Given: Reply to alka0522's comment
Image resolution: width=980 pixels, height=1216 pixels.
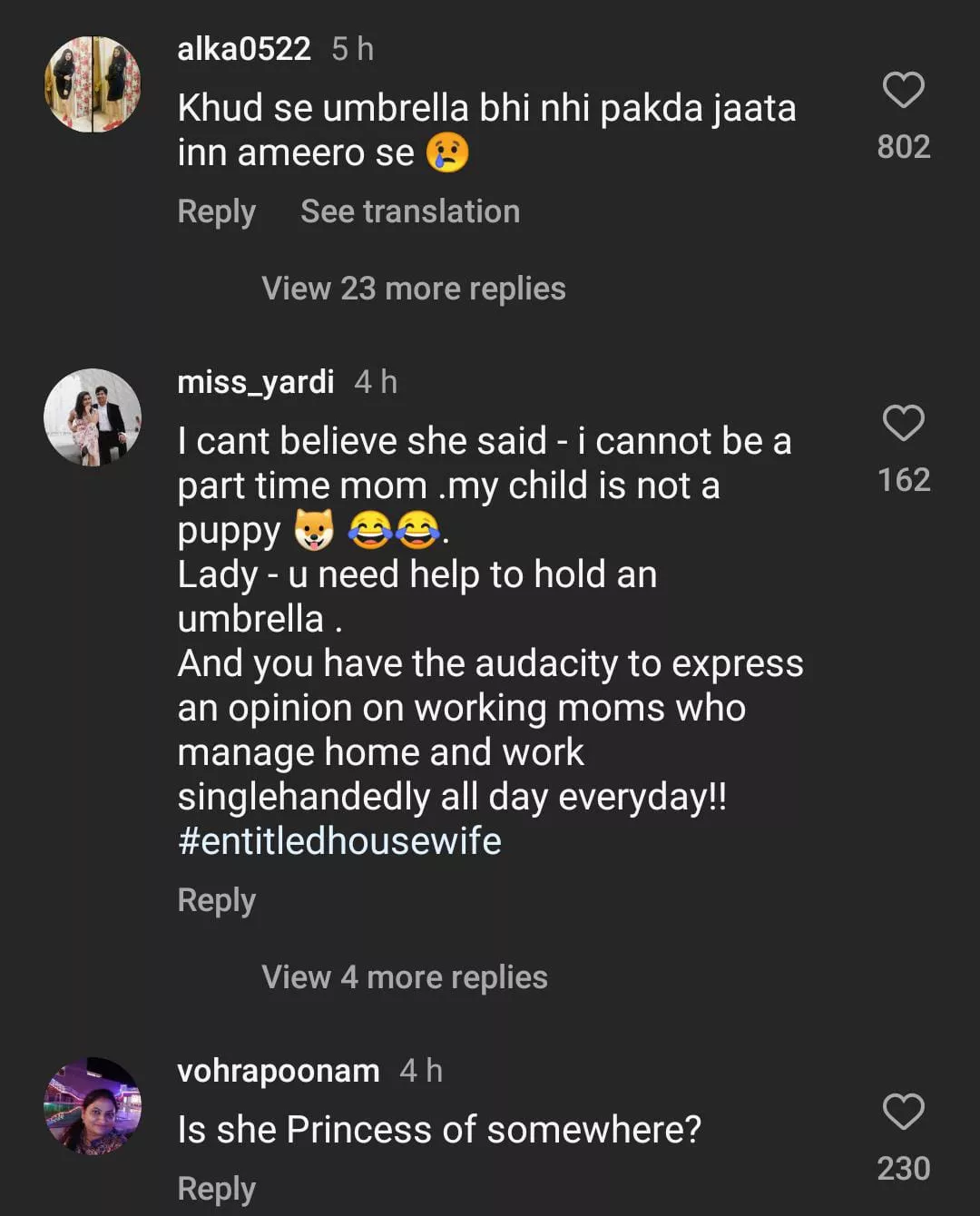Looking at the screenshot, I should tap(216, 212).
